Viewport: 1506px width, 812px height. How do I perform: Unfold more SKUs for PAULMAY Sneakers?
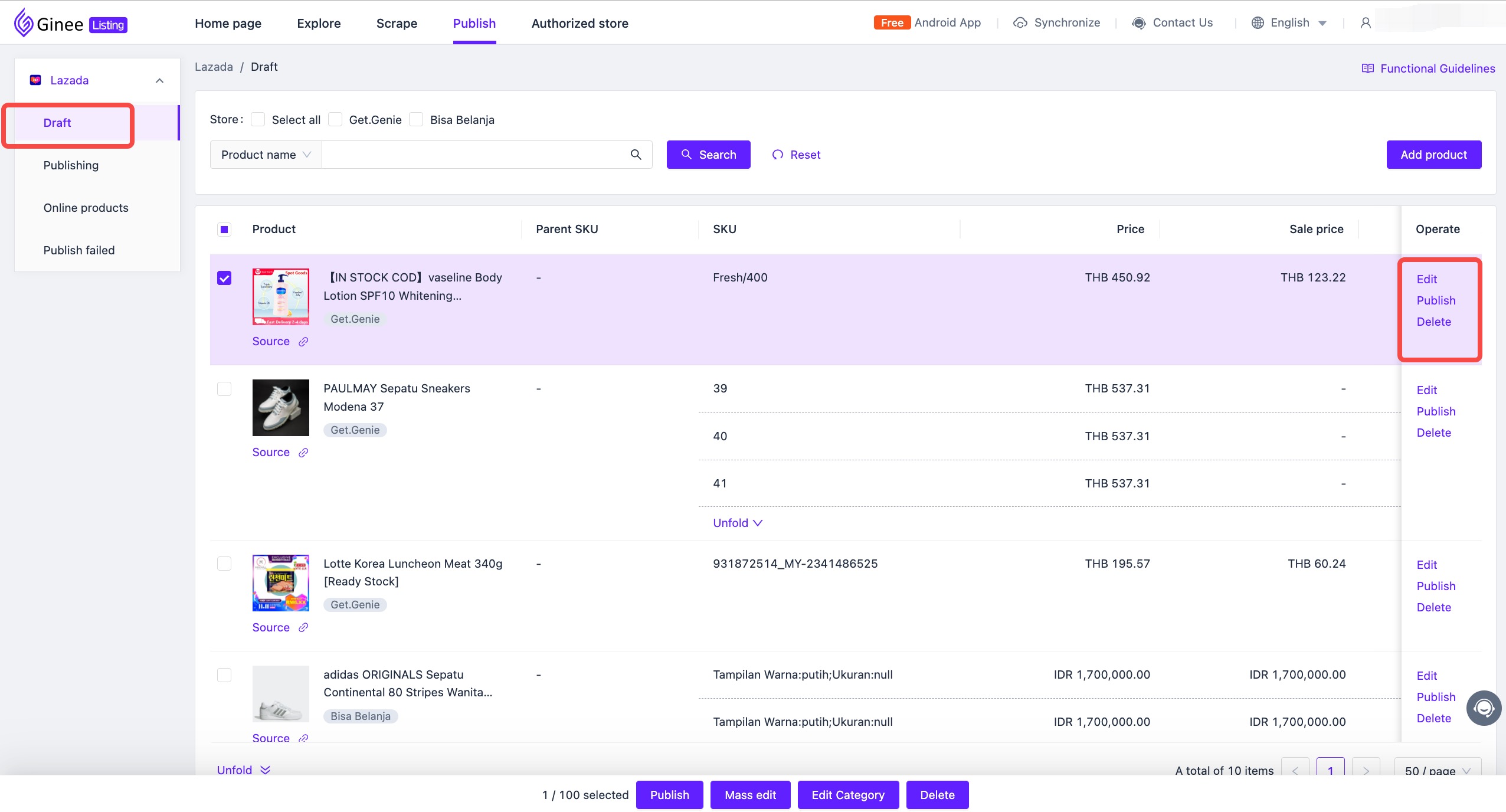(x=738, y=523)
